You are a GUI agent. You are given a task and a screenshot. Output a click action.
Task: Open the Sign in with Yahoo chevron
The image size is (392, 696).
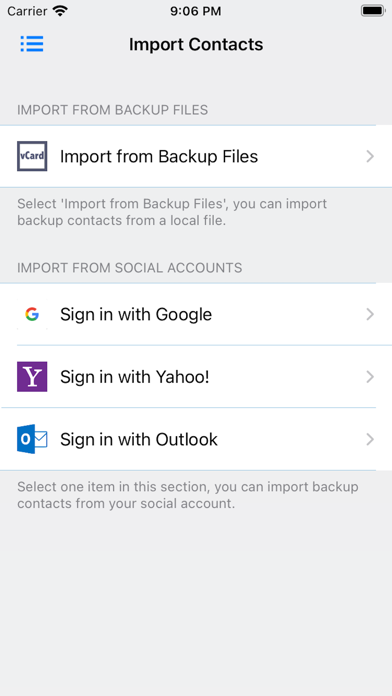pyautogui.click(x=370, y=377)
